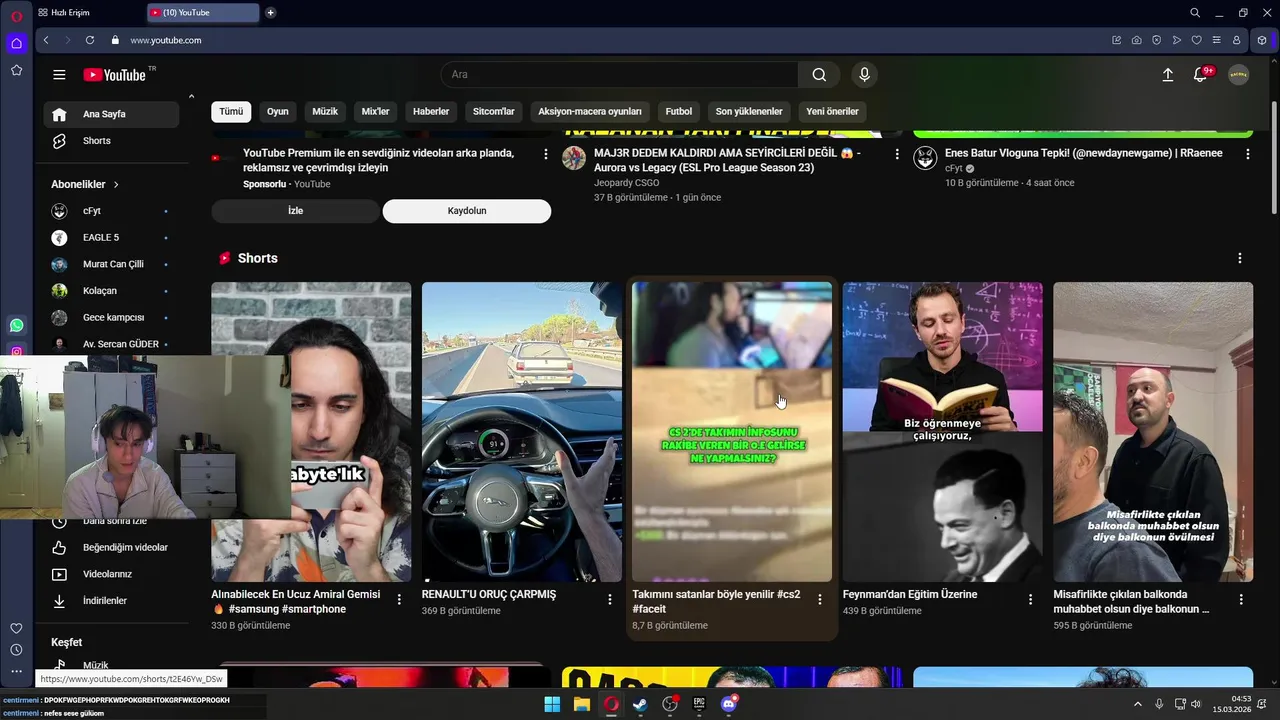This screenshot has height=720, width=1280.
Task: Open Instagram from the Opera sidebar
Action: (16, 352)
